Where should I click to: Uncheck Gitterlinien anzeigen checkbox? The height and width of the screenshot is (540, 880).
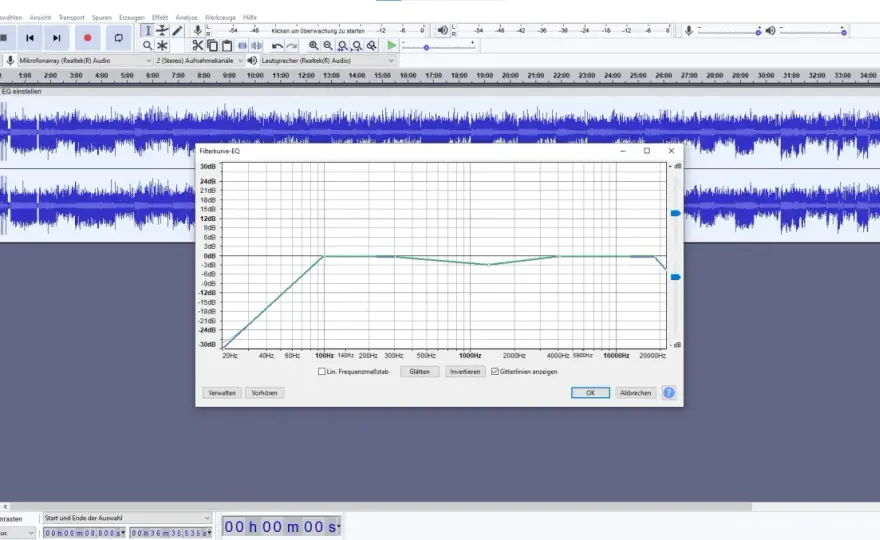click(x=495, y=372)
